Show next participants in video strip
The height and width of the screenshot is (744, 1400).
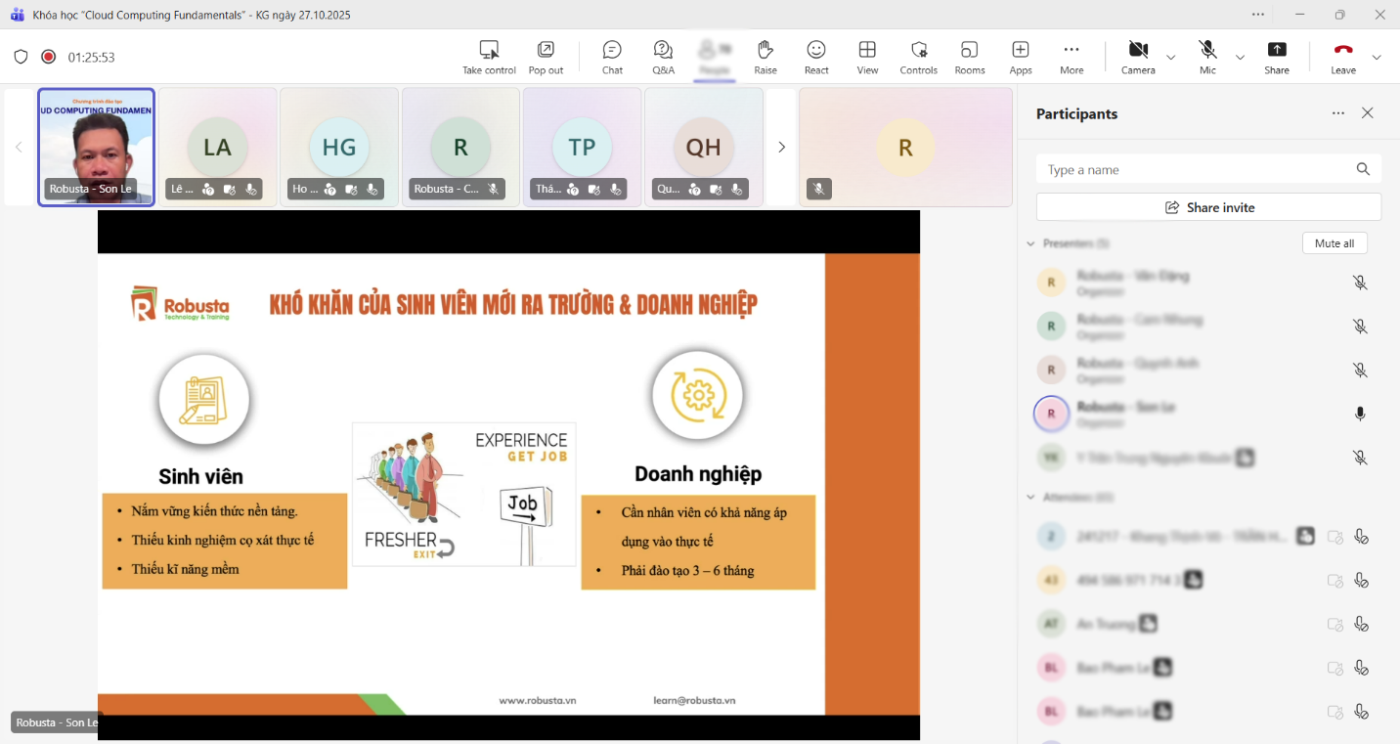click(781, 147)
